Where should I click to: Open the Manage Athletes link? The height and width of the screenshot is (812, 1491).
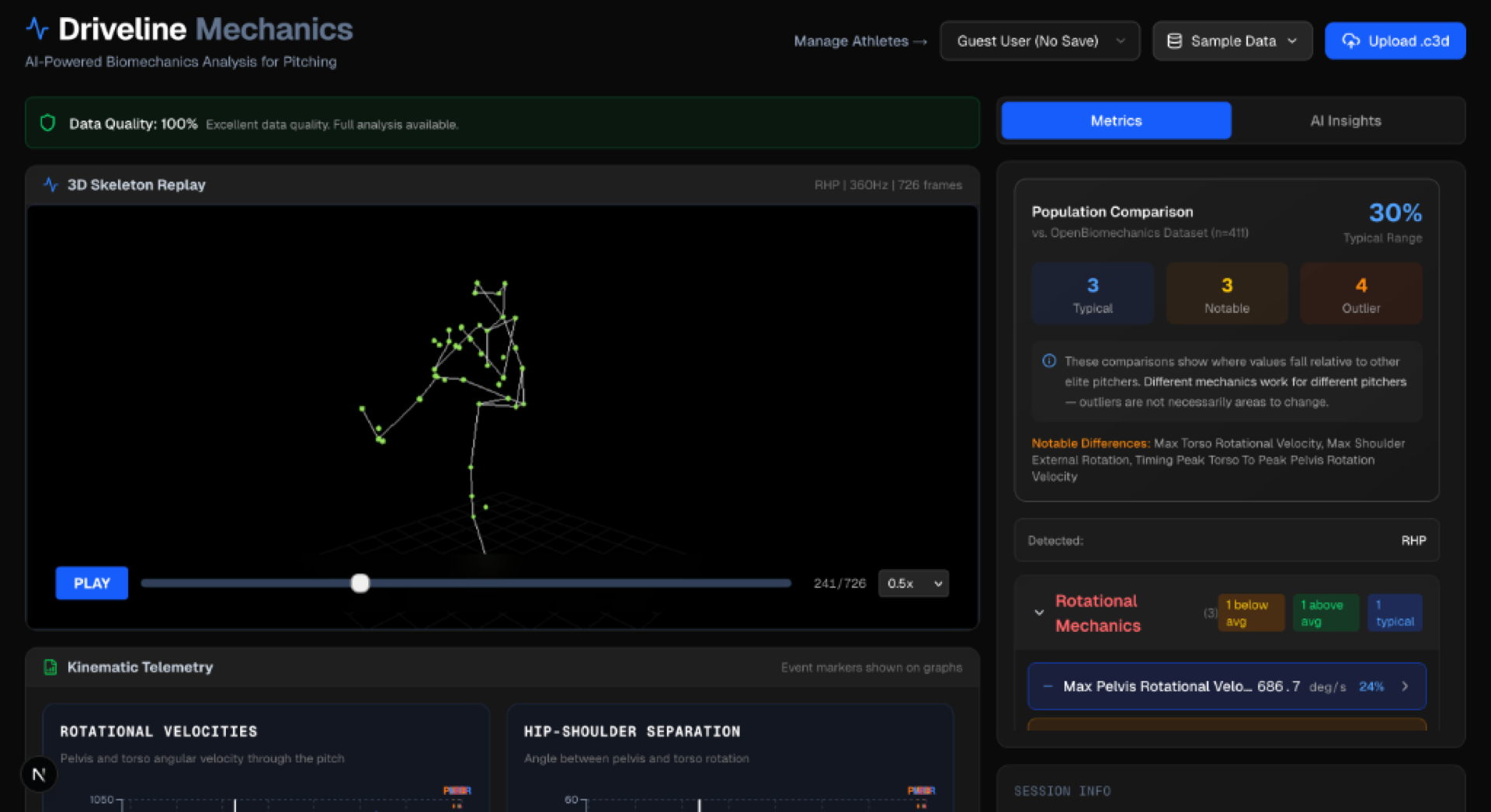point(860,41)
